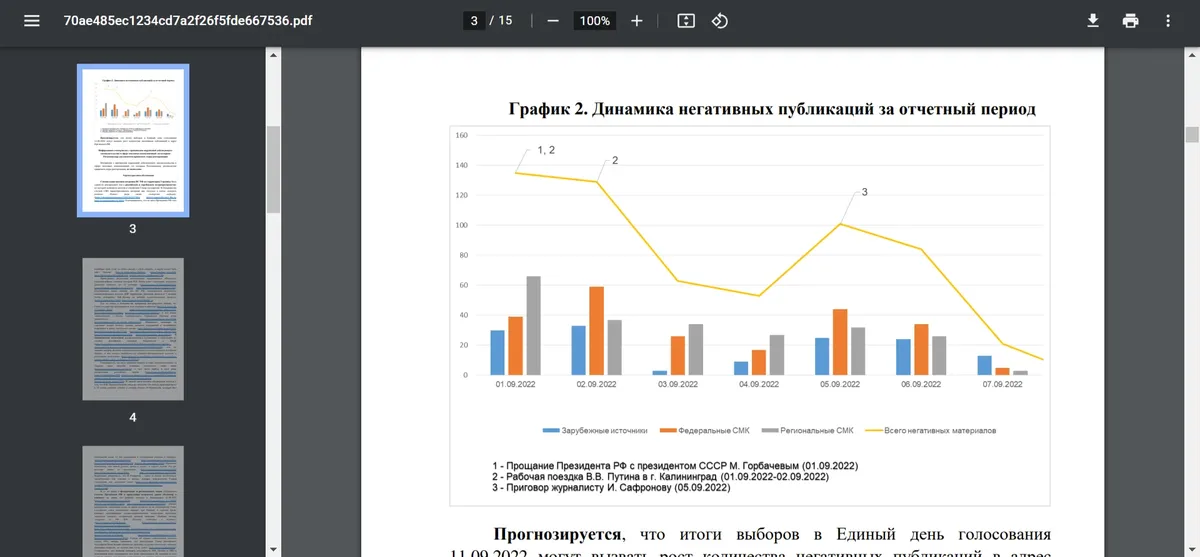Click the orange Федеральные СМК legend swatch
This screenshot has height=557, width=1200.
(x=668, y=431)
